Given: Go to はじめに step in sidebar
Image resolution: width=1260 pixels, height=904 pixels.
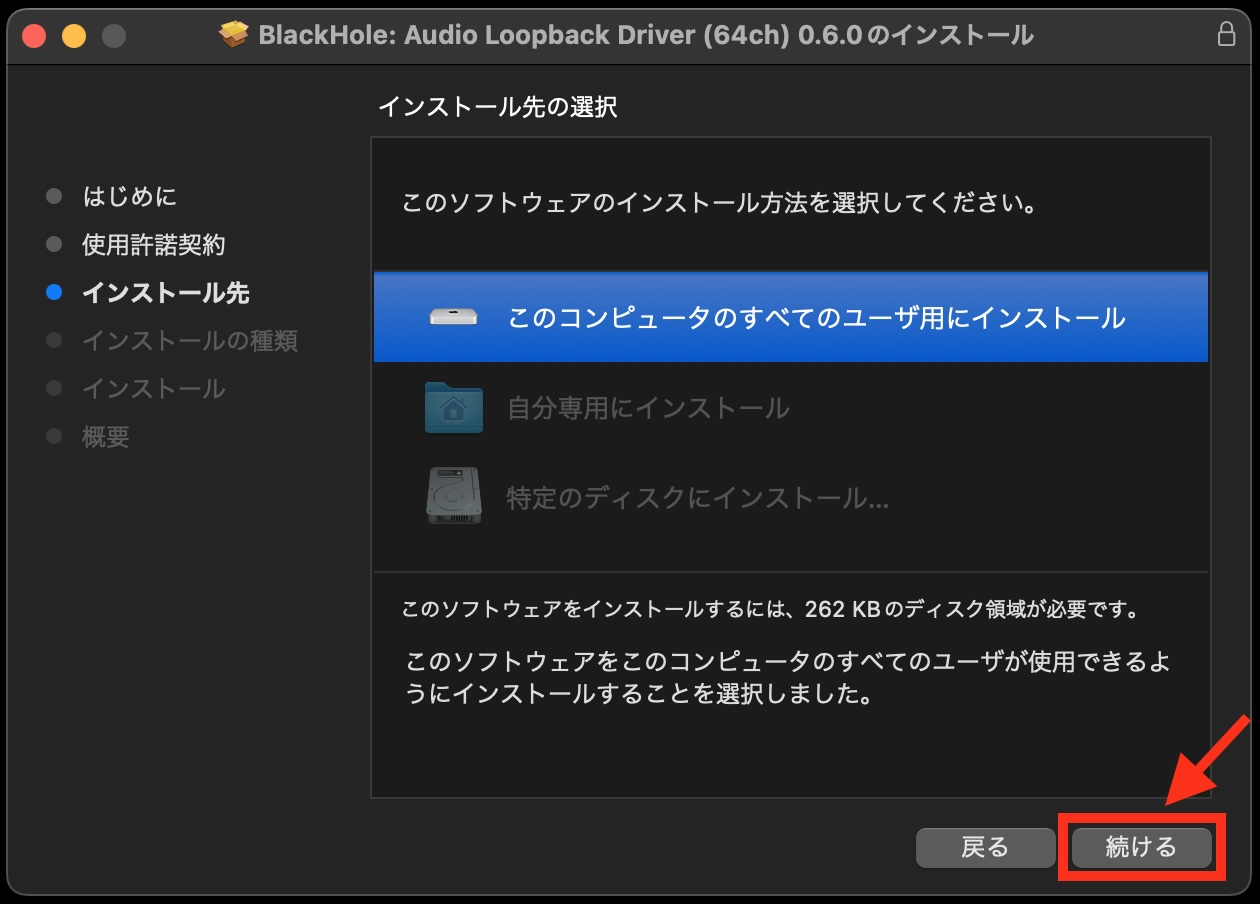Looking at the screenshot, I should point(130,197).
